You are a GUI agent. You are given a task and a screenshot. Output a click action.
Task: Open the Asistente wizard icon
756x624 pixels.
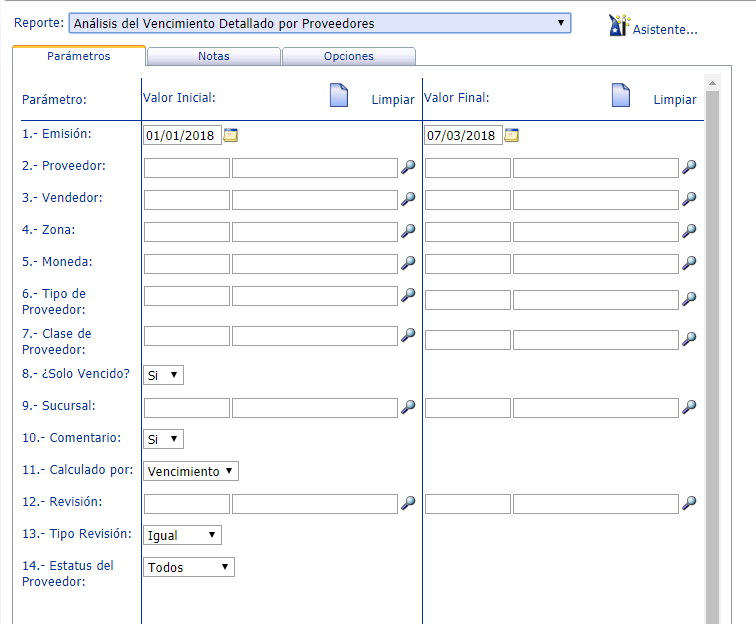coord(618,26)
